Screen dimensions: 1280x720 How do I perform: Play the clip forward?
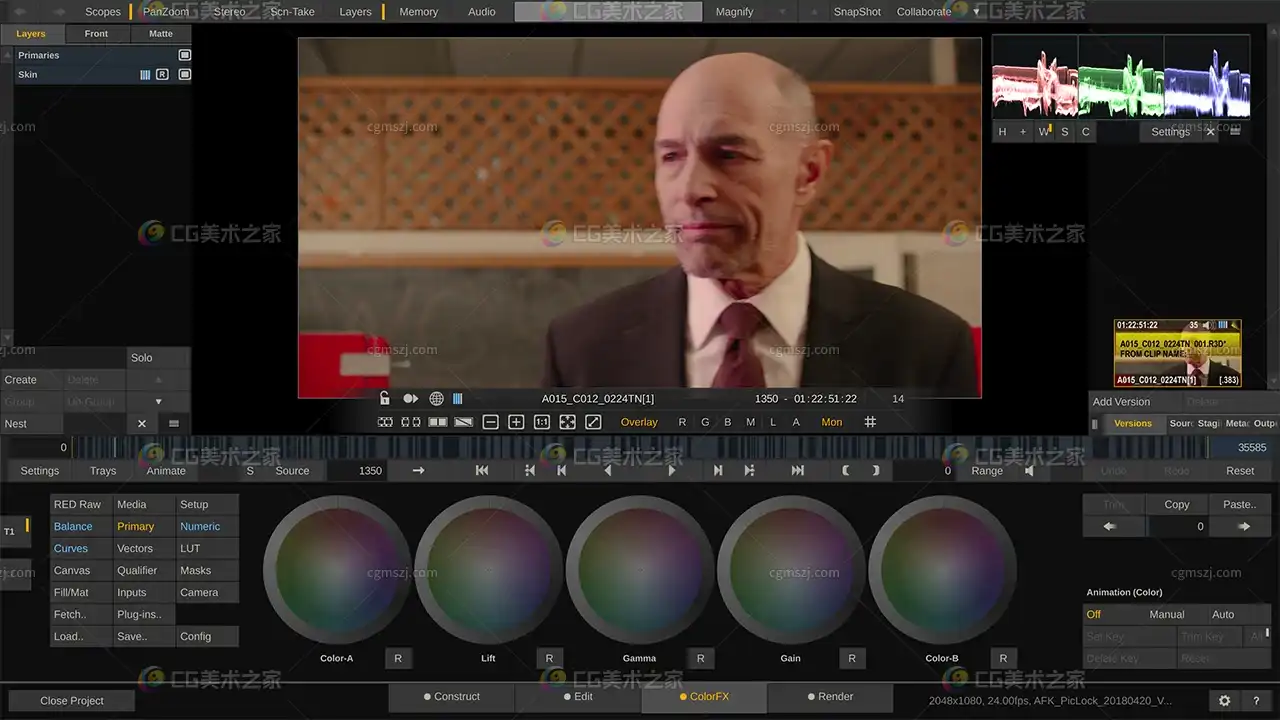(x=672, y=470)
